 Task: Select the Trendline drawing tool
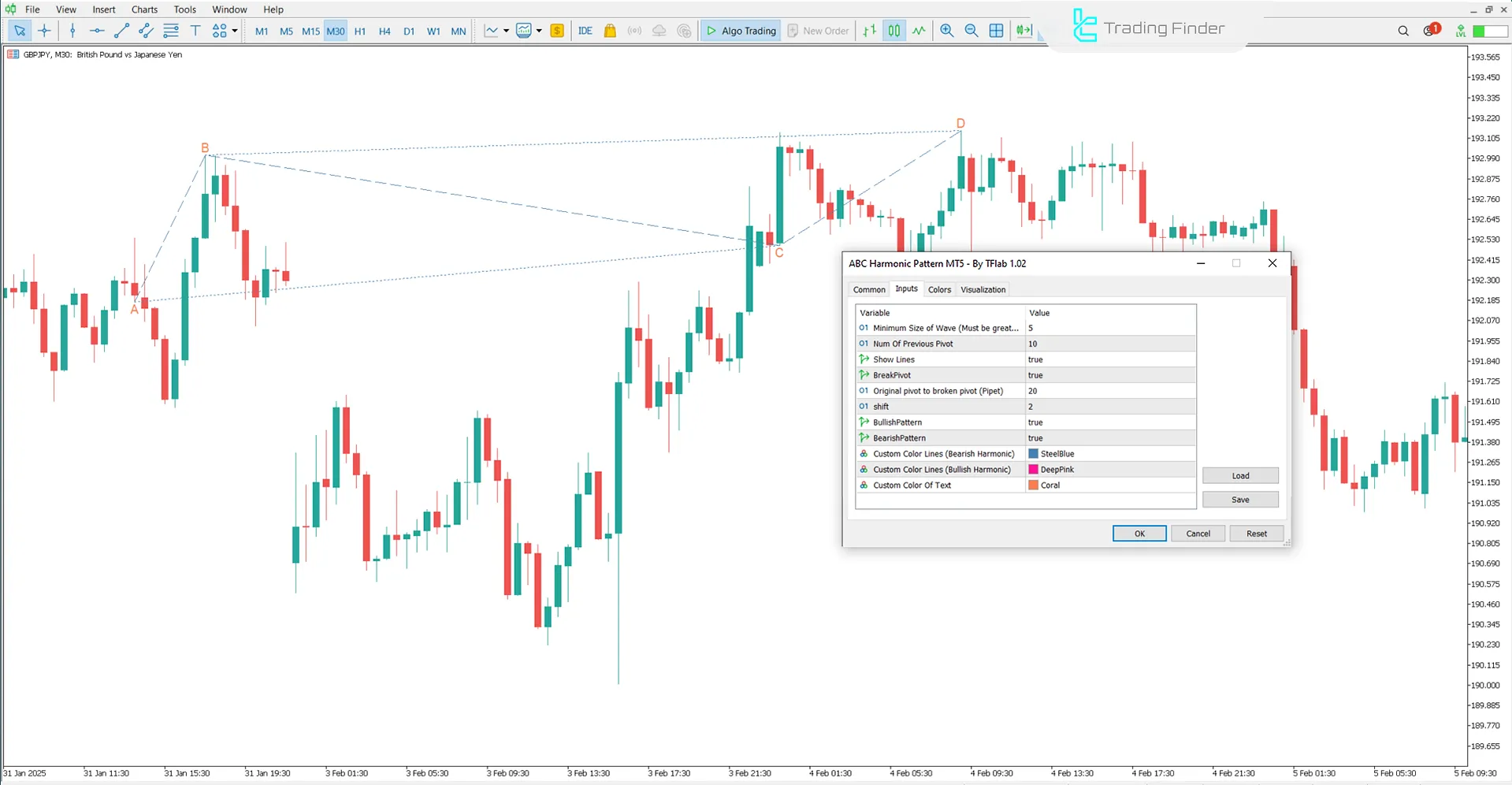click(121, 31)
